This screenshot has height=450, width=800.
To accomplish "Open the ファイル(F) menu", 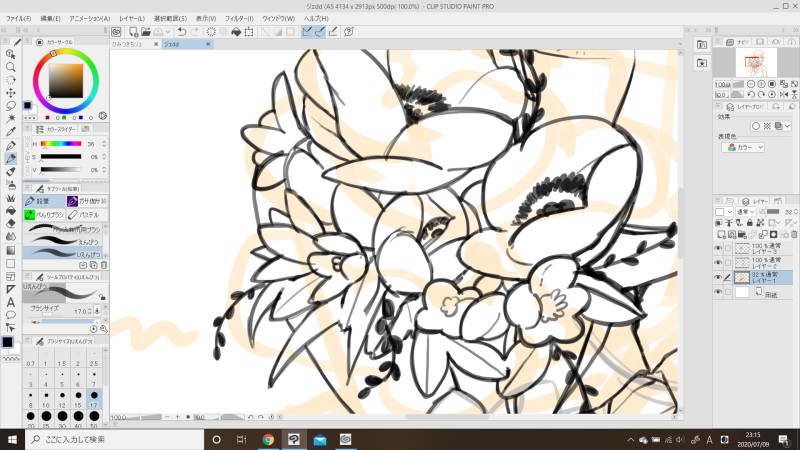I will (x=18, y=18).
